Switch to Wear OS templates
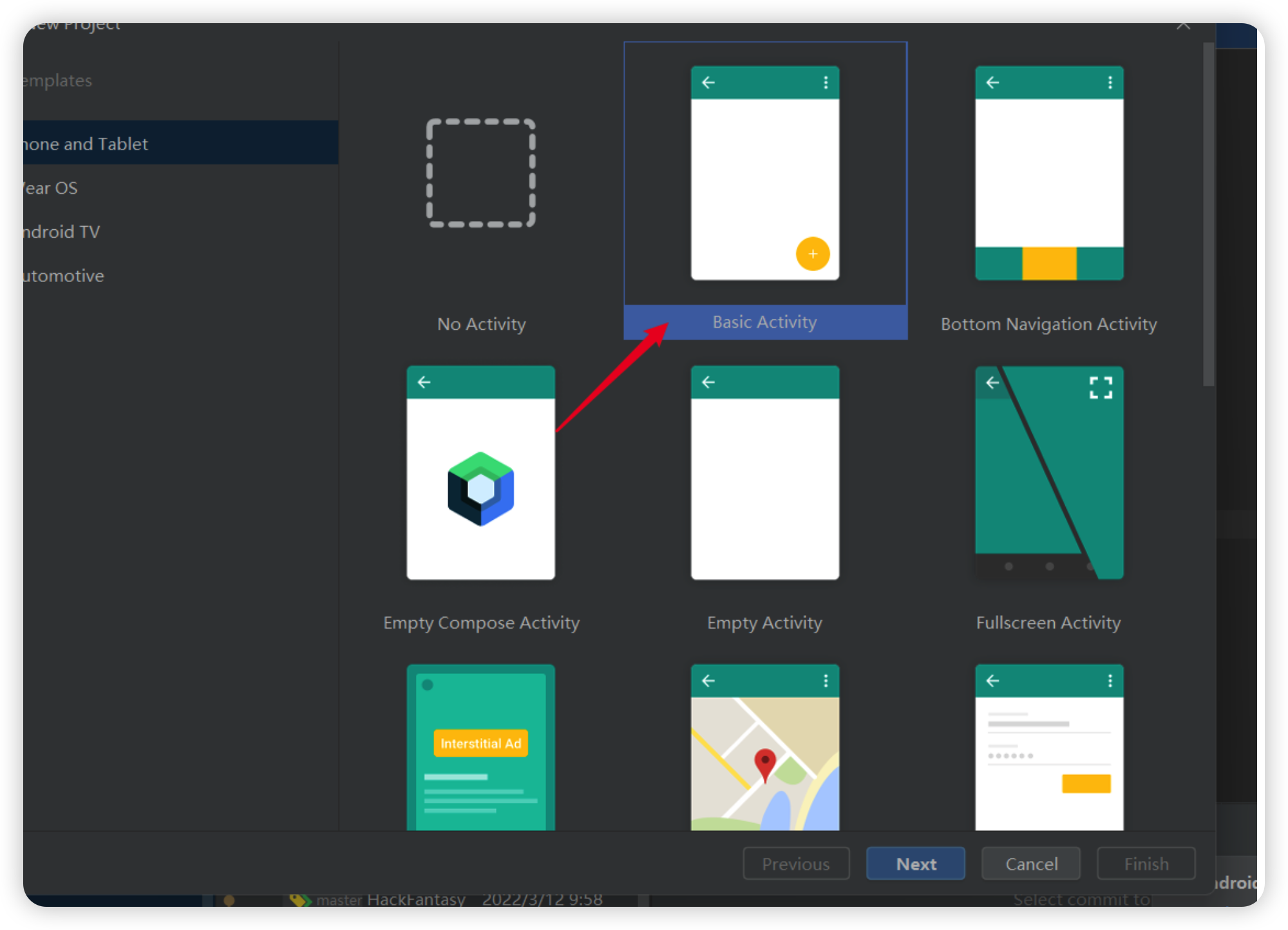The image size is (1288, 930). click(x=52, y=188)
